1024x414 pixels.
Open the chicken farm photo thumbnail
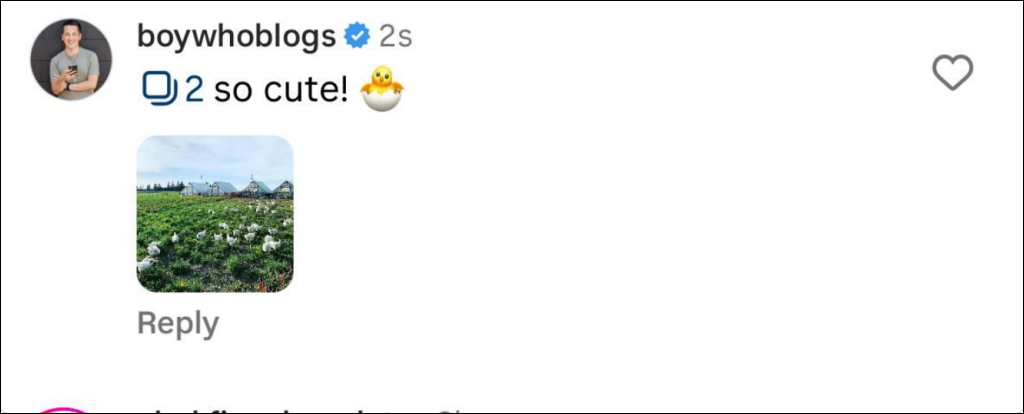tap(215, 214)
